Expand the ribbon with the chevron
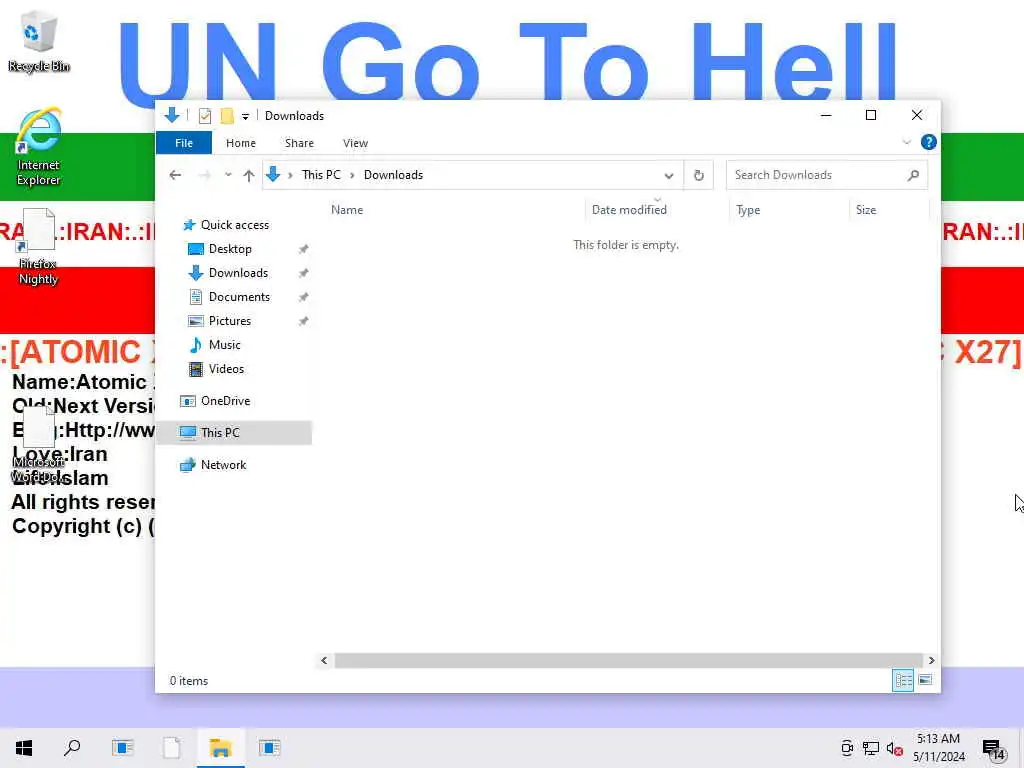The height and width of the screenshot is (768, 1024). tap(906, 142)
